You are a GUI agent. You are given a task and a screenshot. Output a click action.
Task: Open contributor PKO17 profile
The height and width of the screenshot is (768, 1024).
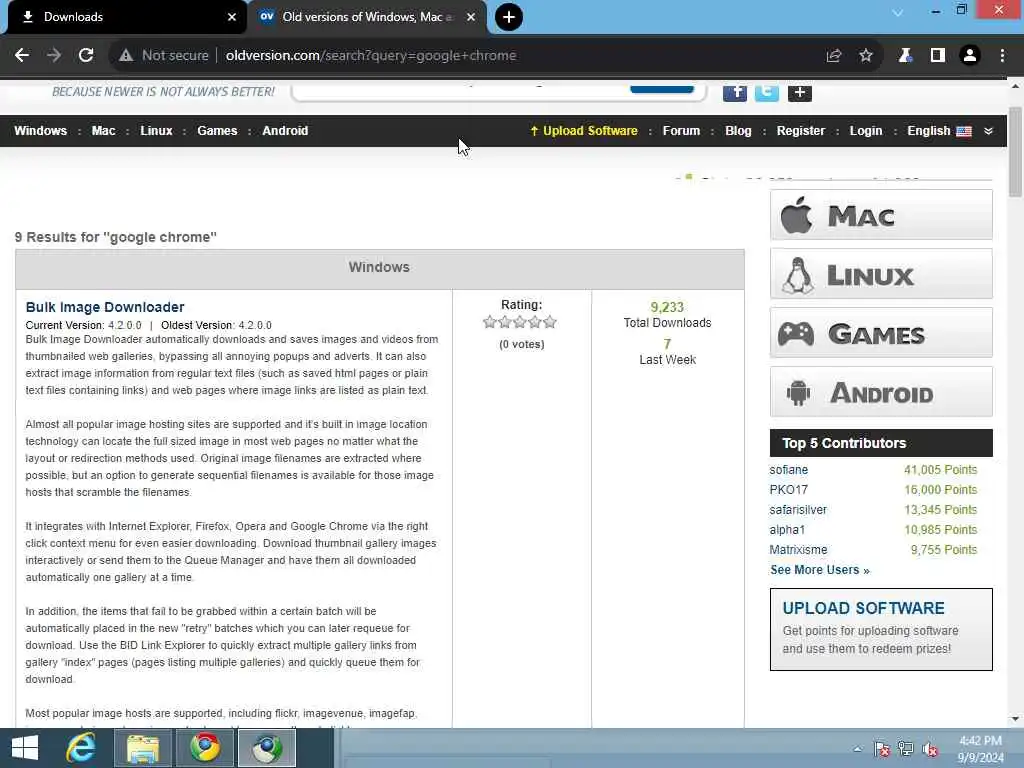pos(788,490)
